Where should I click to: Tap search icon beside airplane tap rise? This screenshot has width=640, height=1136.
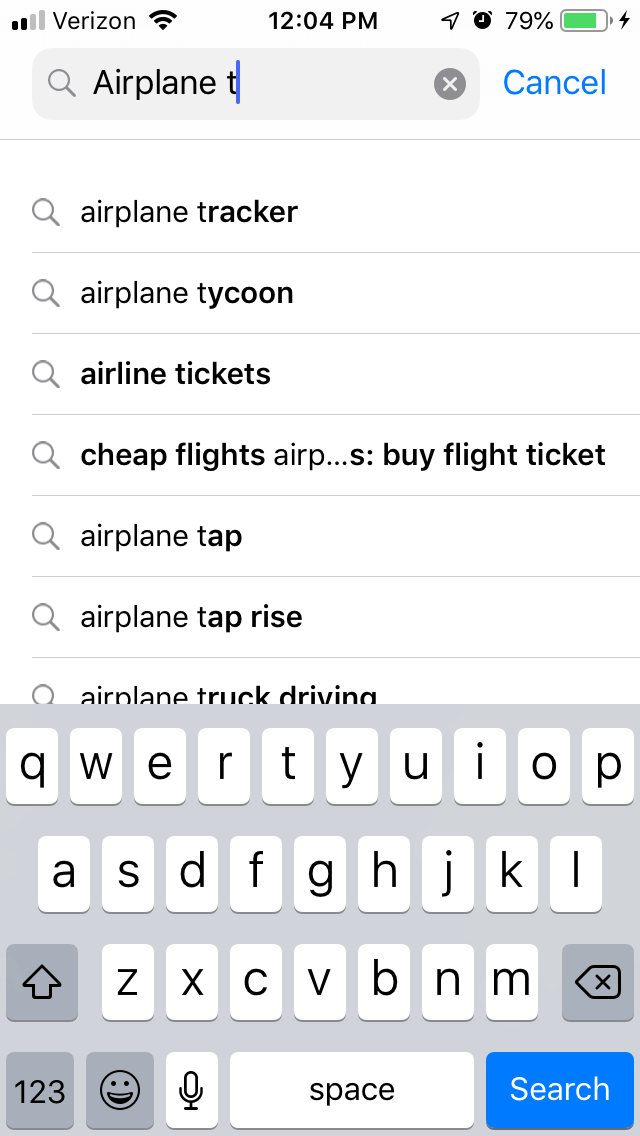coord(46,617)
